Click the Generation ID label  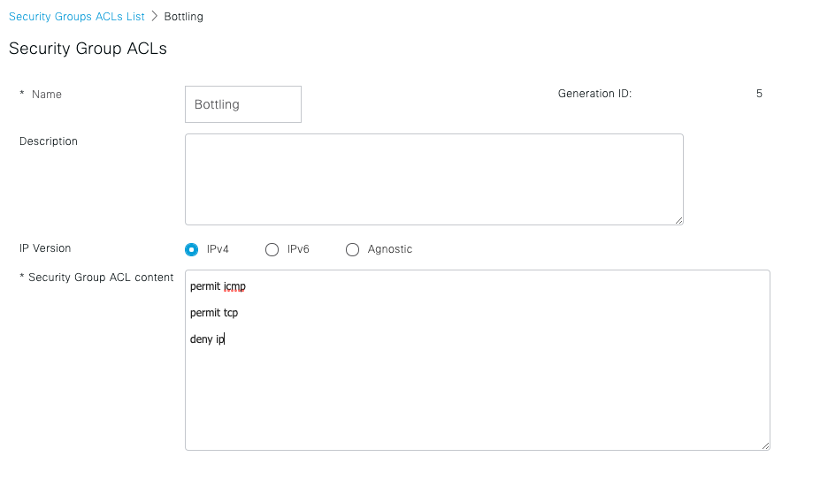(594, 94)
